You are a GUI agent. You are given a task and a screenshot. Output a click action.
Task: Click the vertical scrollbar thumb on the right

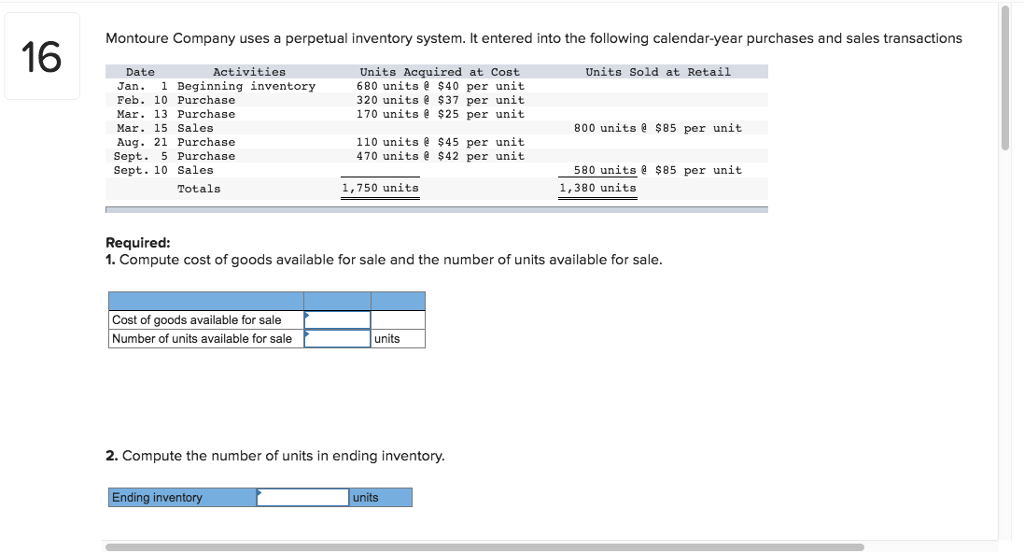tap(1005, 78)
